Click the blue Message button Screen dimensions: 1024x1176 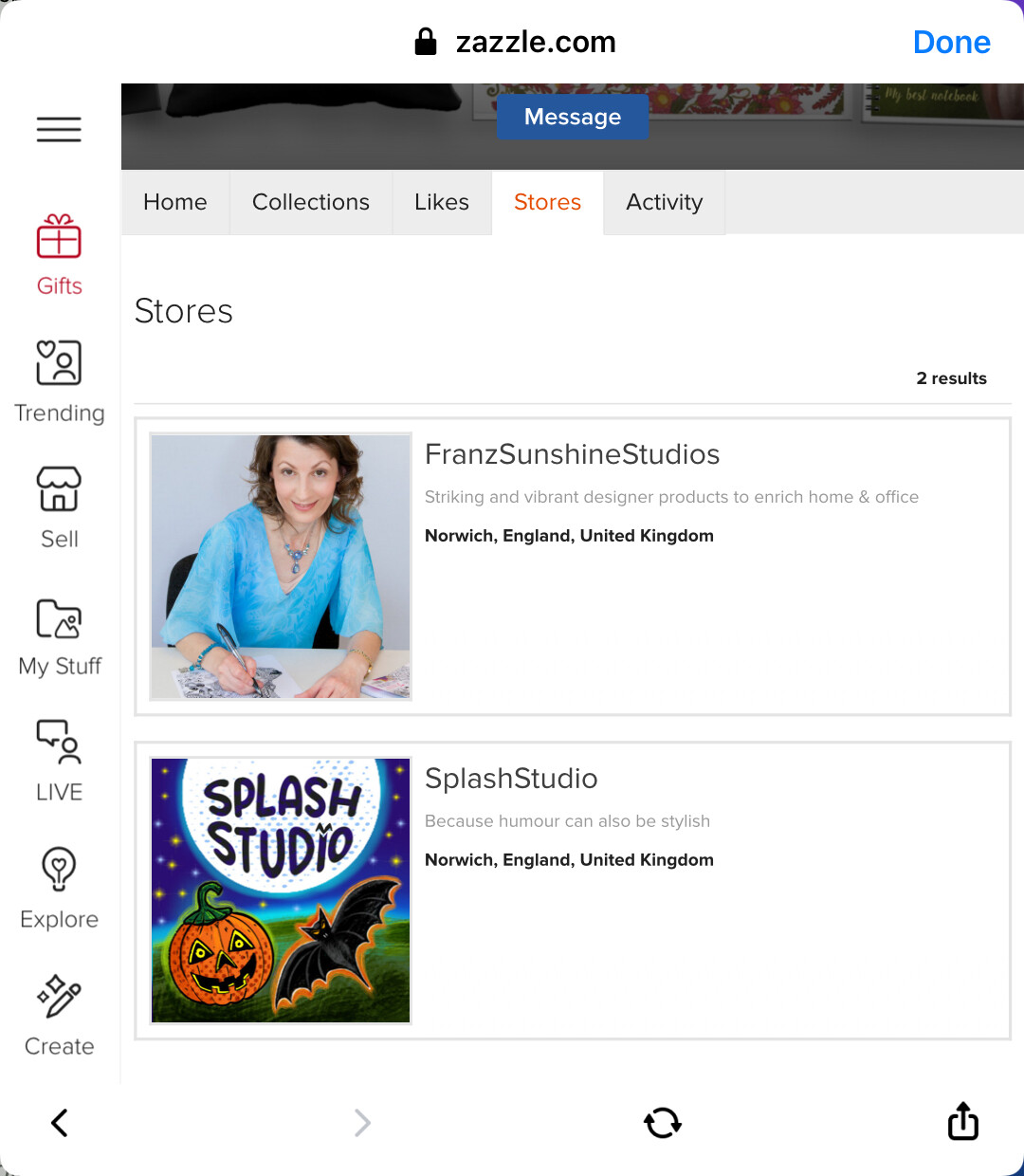coord(573,117)
